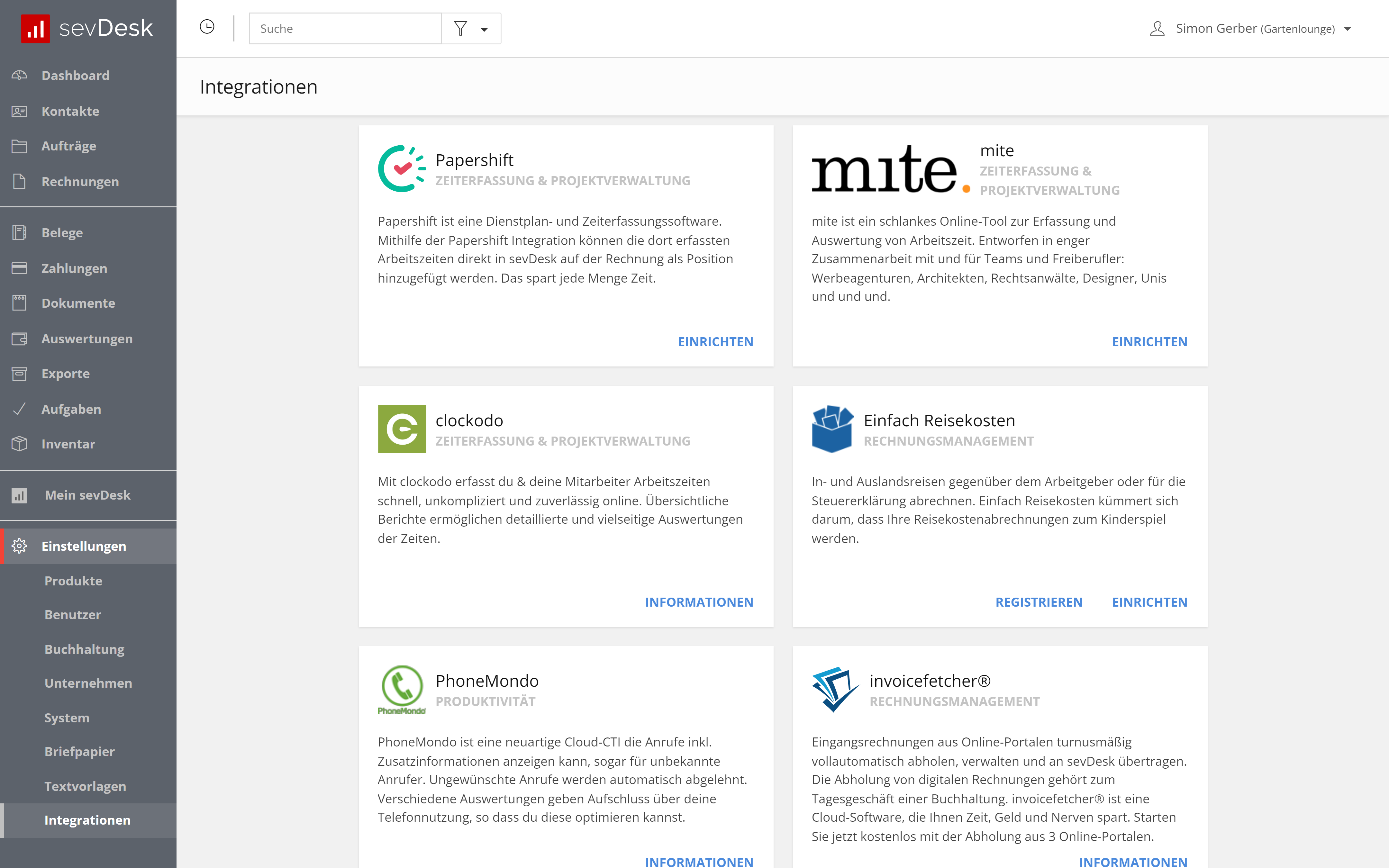
Task: Click INFORMATIONEN on the clockodo card
Action: [x=698, y=602]
